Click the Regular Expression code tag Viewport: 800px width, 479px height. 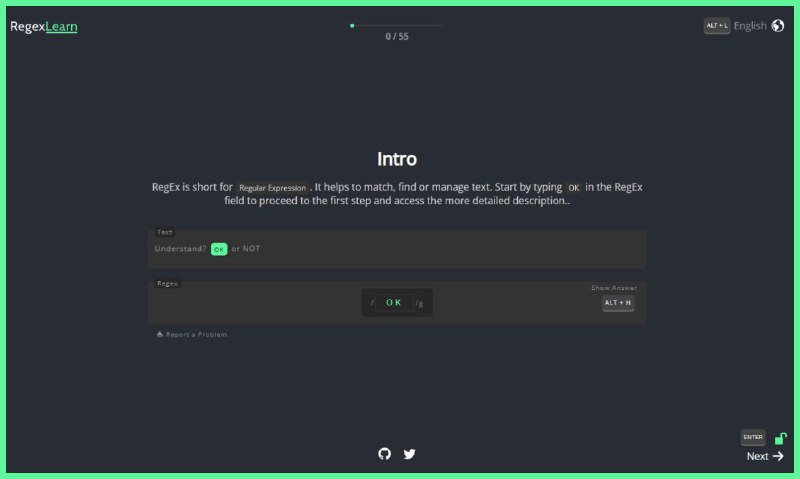click(x=272, y=188)
